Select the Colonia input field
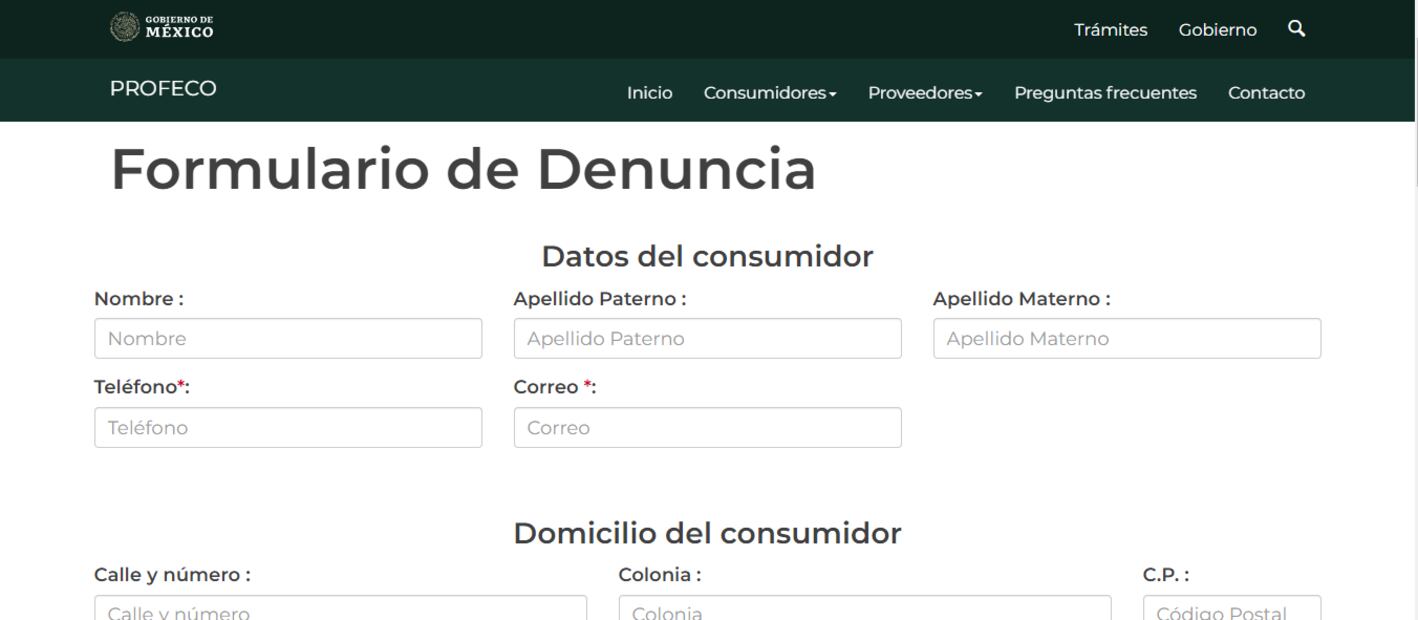Screen dimensions: 1418x620 [x=864, y=609]
